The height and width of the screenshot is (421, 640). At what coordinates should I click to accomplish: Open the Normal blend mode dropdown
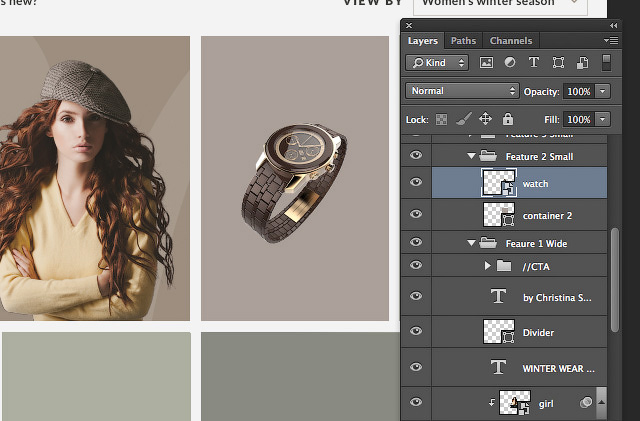click(462, 91)
